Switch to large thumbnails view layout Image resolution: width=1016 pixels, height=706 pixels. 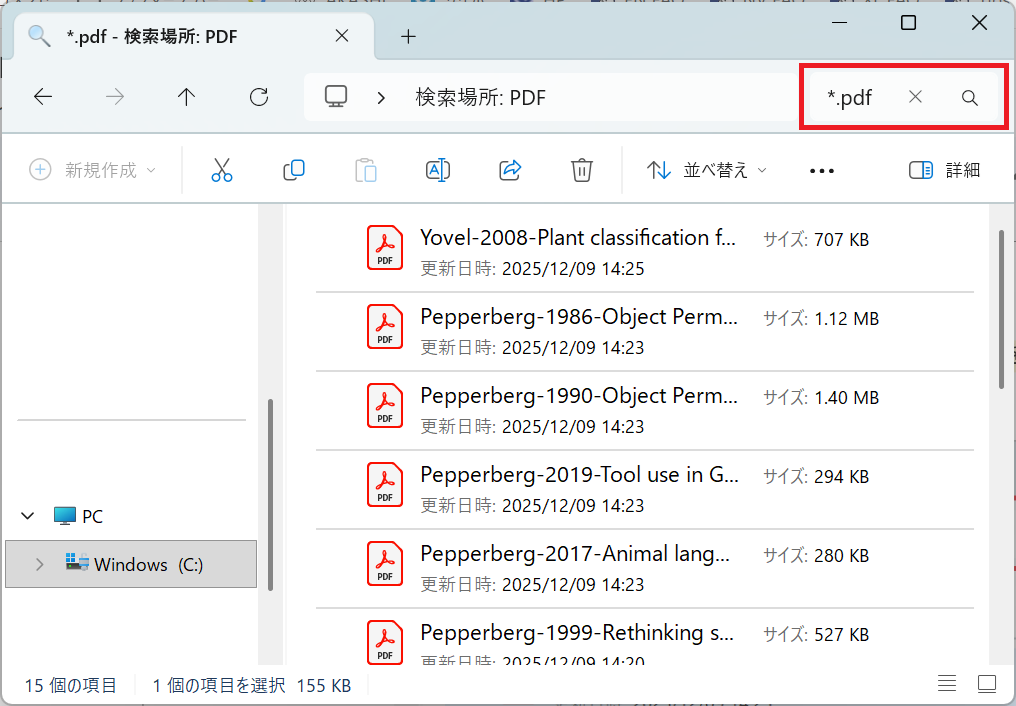click(x=987, y=685)
